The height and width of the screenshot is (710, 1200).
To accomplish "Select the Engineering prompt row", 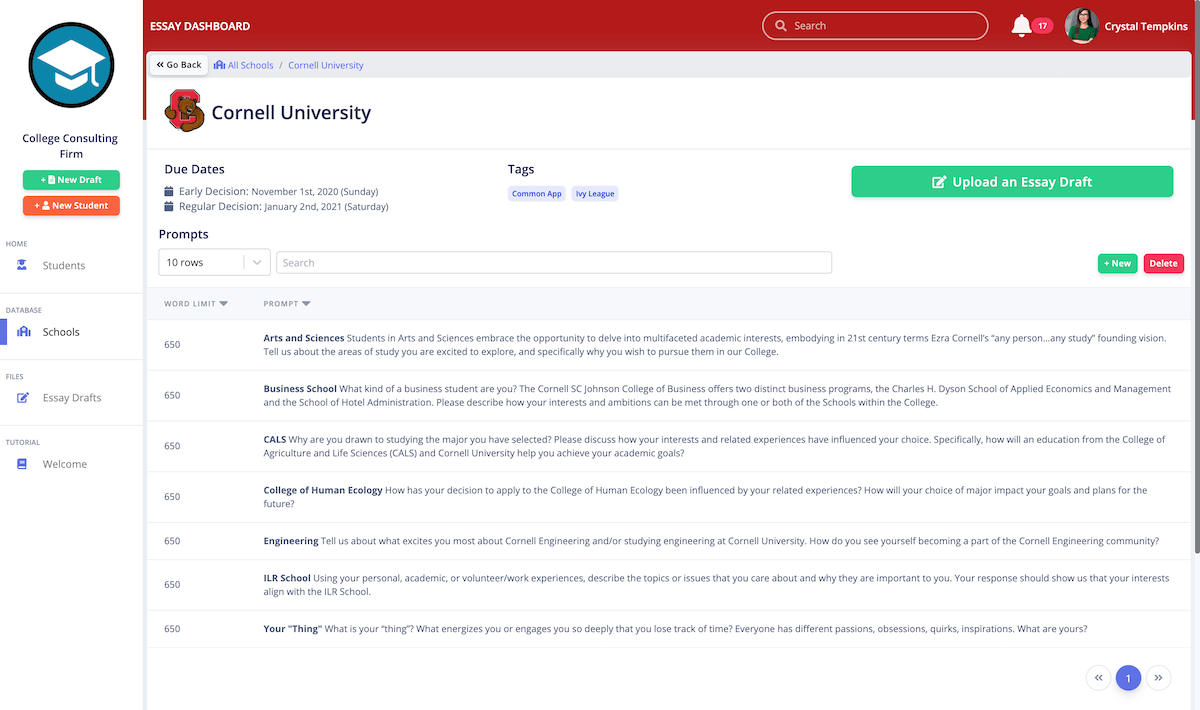I will coord(668,541).
